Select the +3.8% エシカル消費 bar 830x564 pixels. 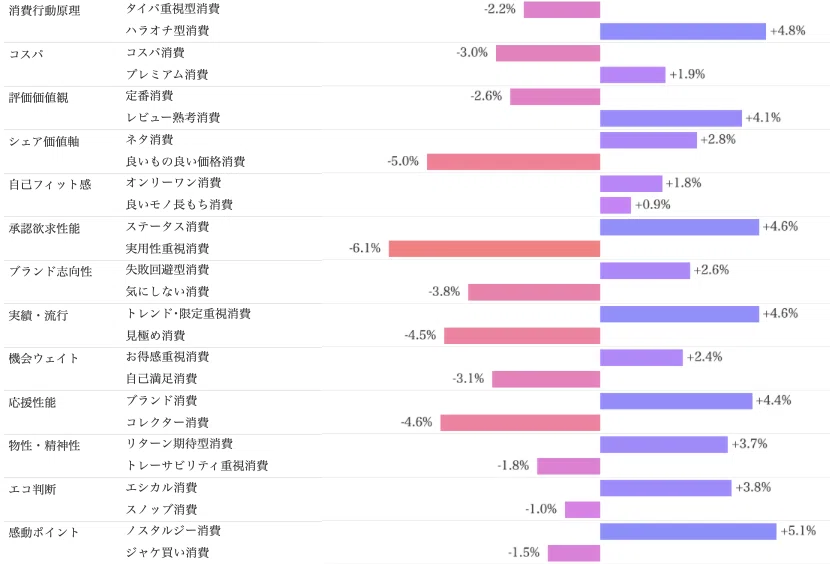[666, 488]
